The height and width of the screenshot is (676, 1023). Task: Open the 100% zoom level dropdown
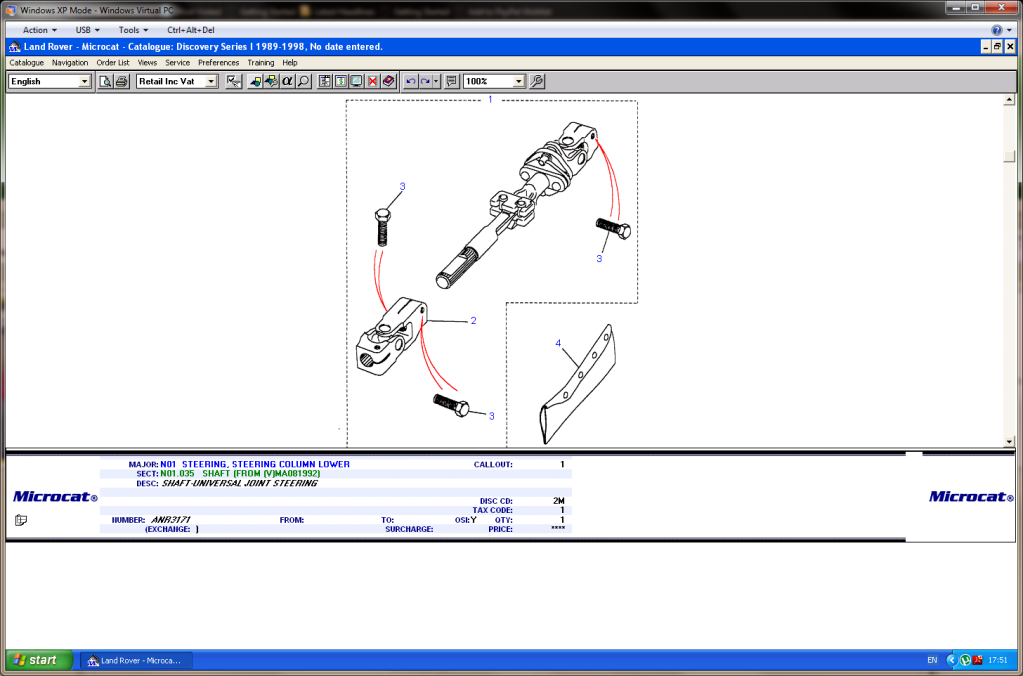(519, 82)
